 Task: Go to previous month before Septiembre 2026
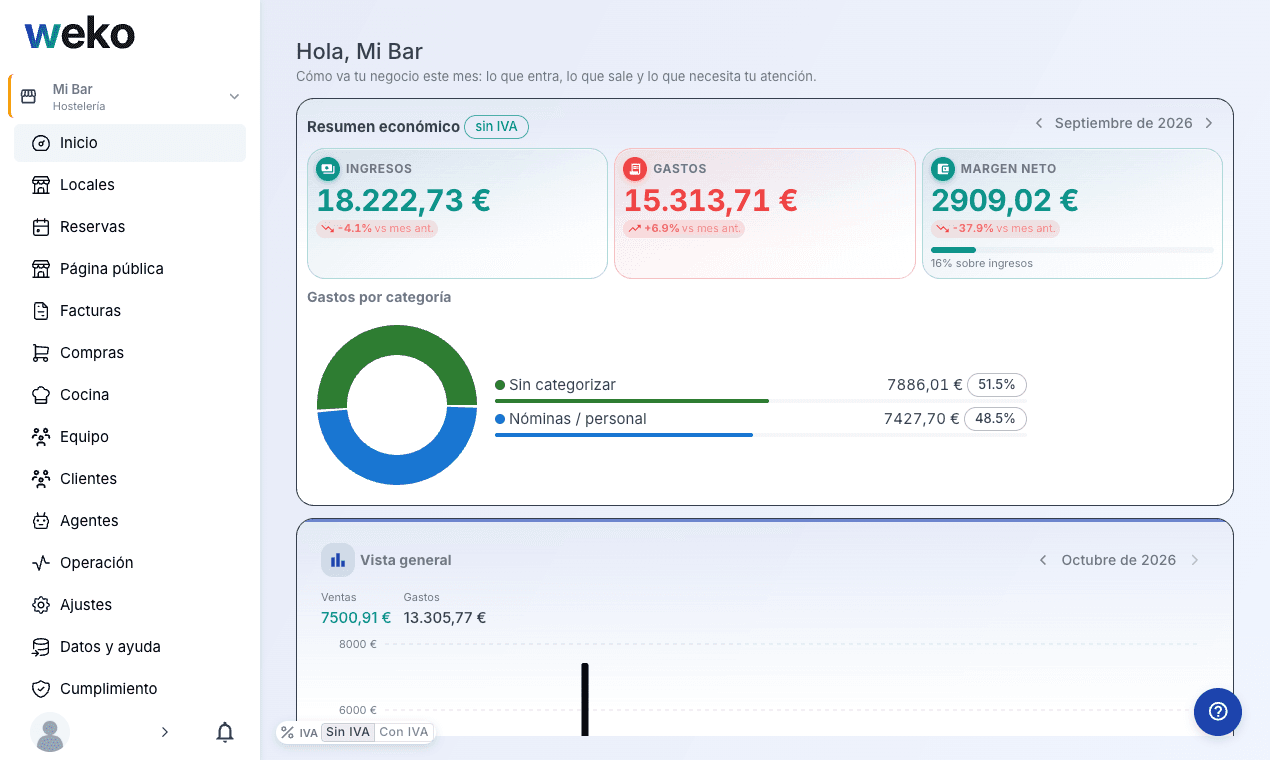[x=1039, y=123]
